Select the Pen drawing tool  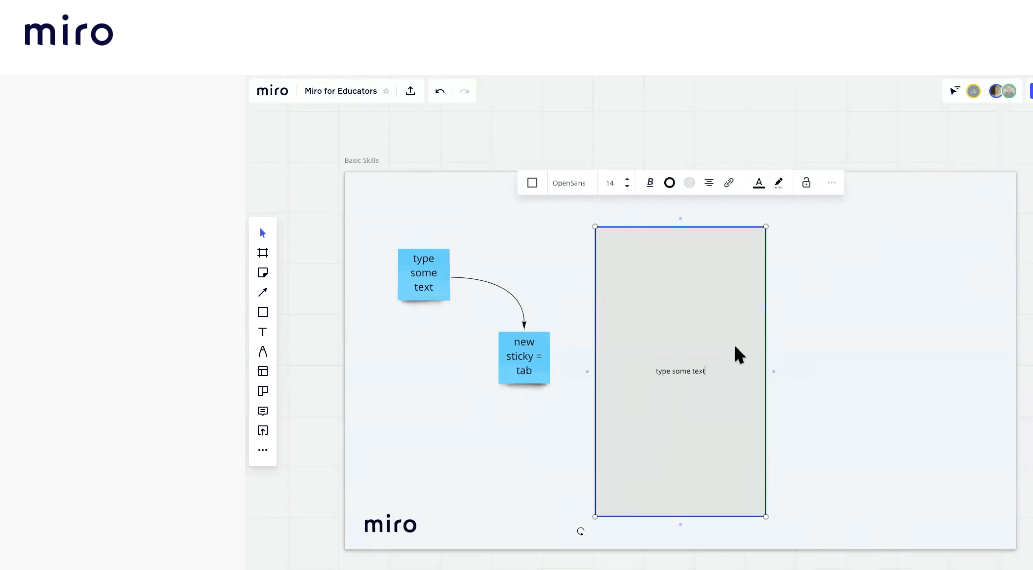[263, 352]
